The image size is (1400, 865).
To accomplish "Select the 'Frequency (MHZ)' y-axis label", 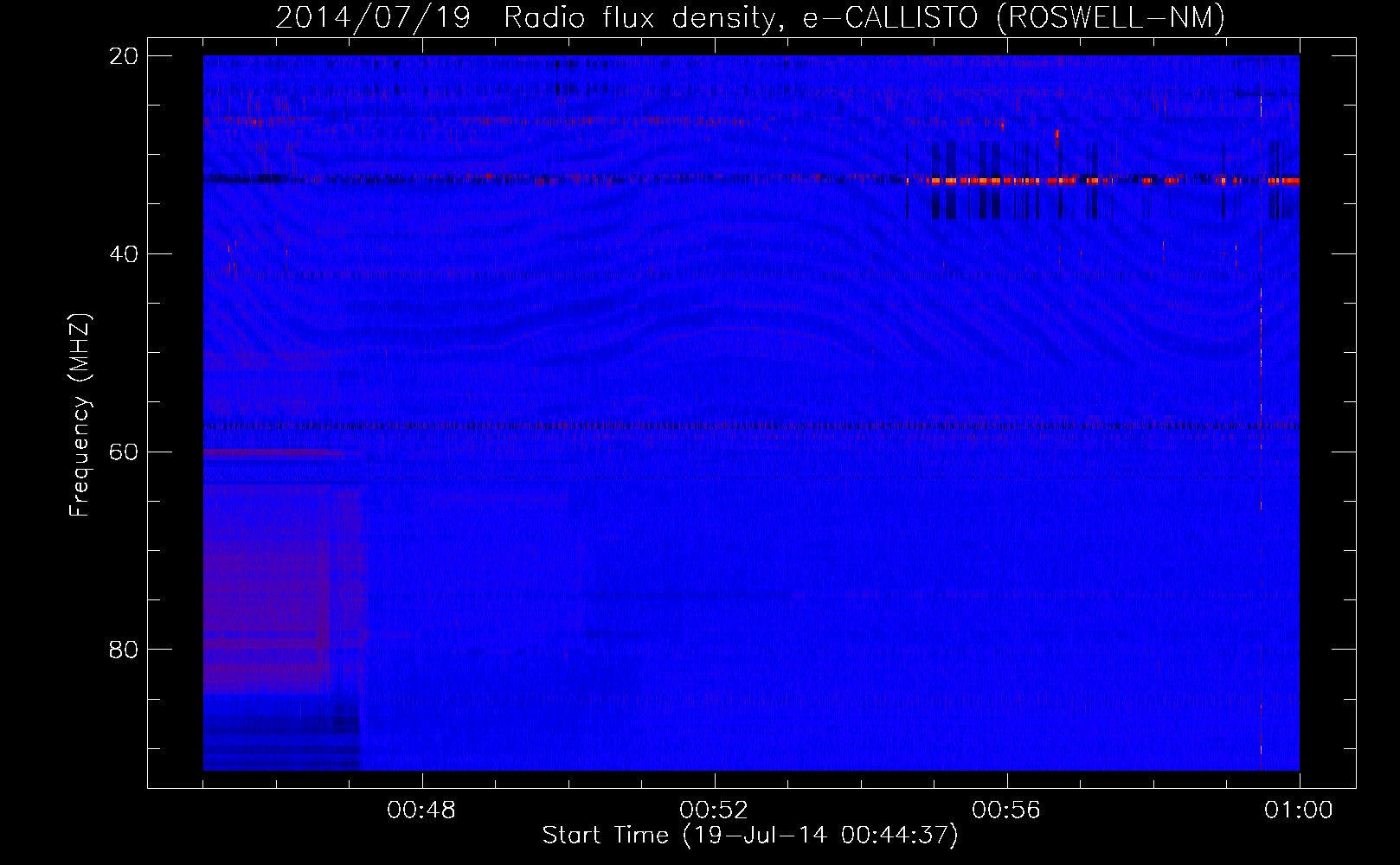I will point(80,415).
